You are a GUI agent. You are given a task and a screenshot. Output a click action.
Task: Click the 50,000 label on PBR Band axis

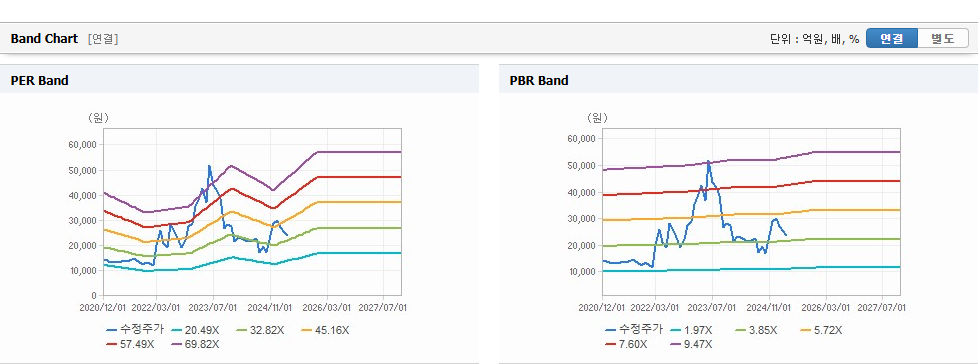pyautogui.click(x=582, y=166)
